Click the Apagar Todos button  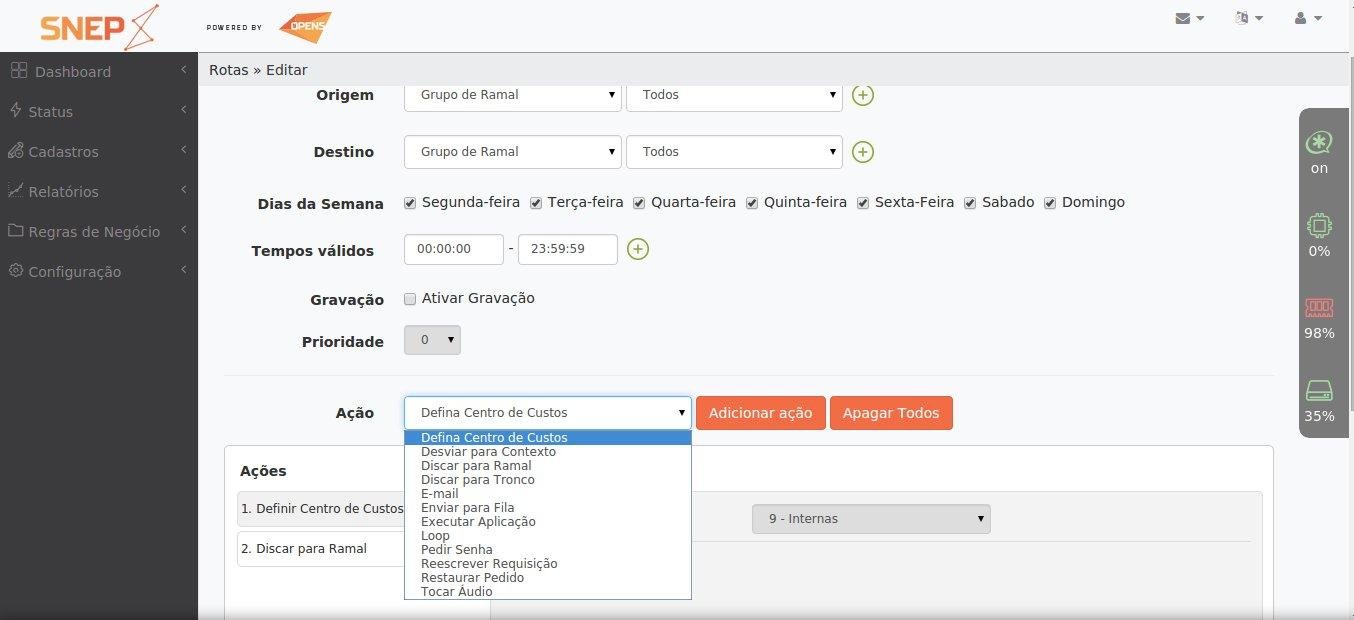click(890, 412)
